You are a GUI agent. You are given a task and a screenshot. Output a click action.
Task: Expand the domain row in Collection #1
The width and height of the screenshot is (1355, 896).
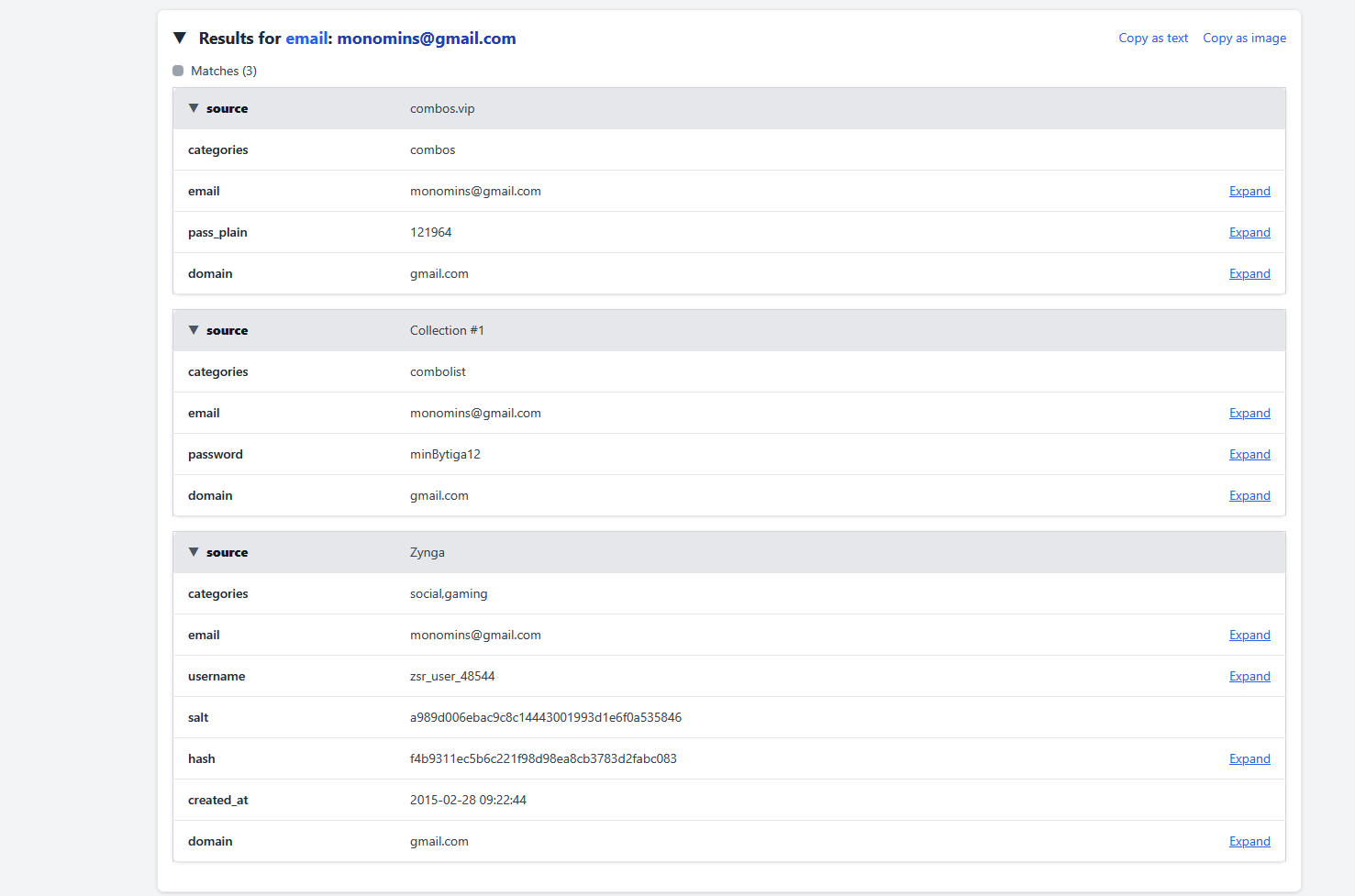click(1249, 496)
